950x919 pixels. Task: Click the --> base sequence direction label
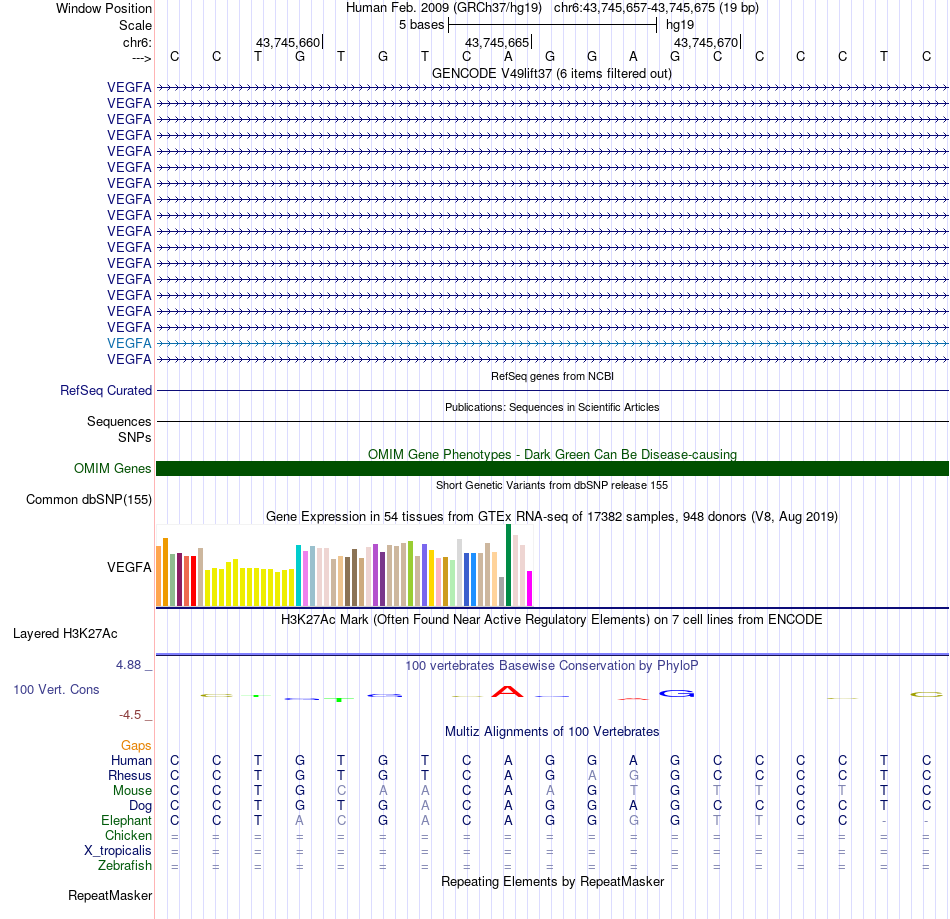pyautogui.click(x=141, y=58)
